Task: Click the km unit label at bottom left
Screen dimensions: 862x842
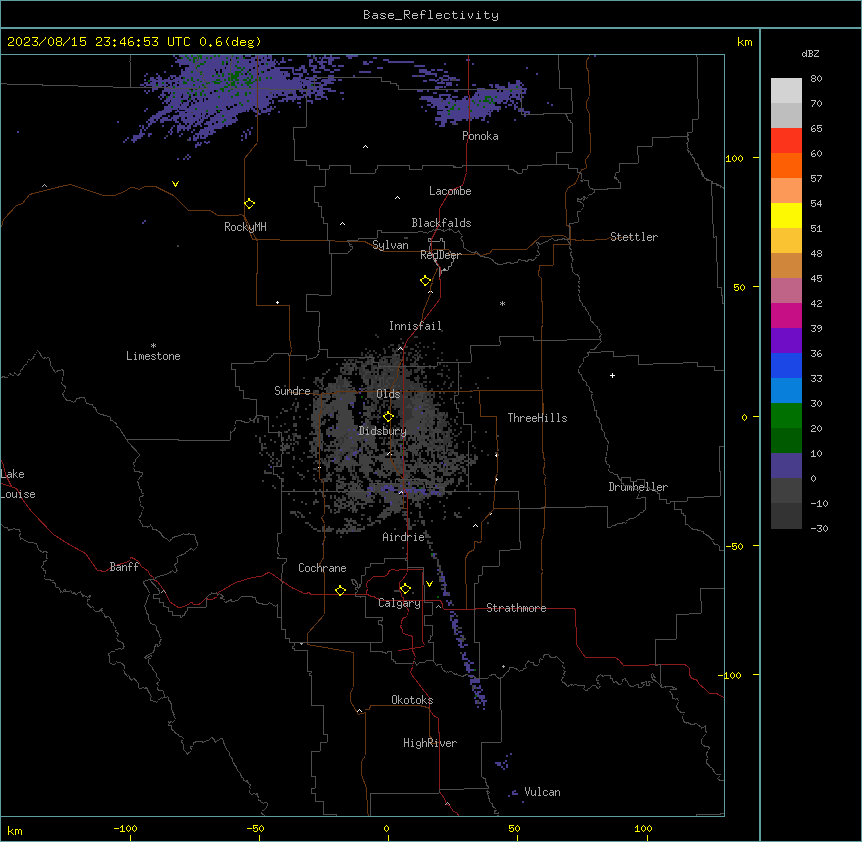Action: tap(15, 830)
